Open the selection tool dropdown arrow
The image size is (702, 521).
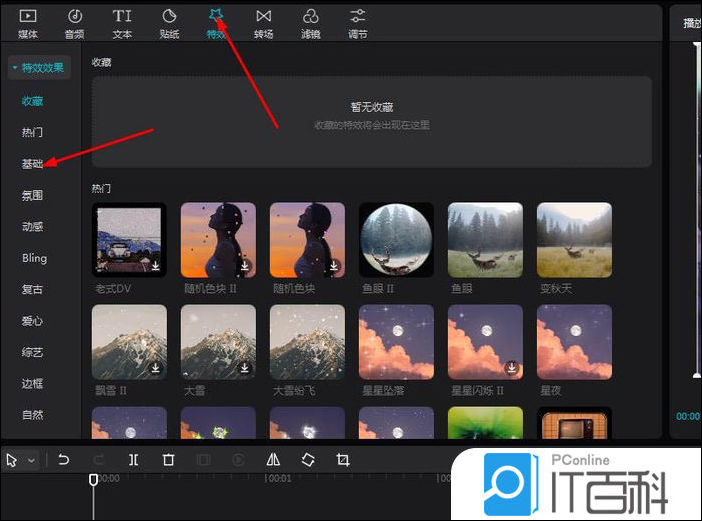32,461
